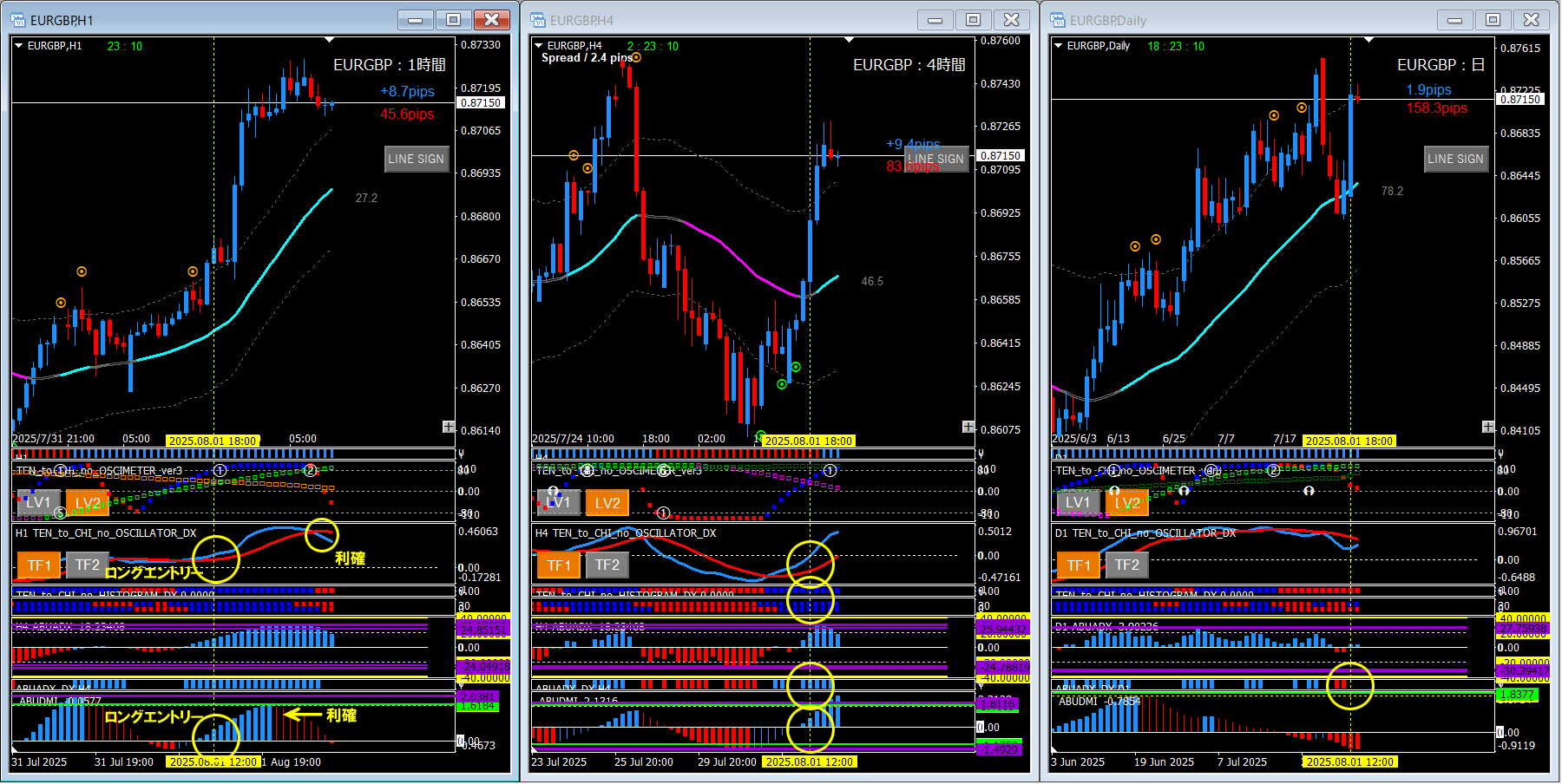The height and width of the screenshot is (784, 1562).
Task: Click the H4 TEN_to_CHI_no_OSCILLATOR_DX label
Action: pos(626,533)
